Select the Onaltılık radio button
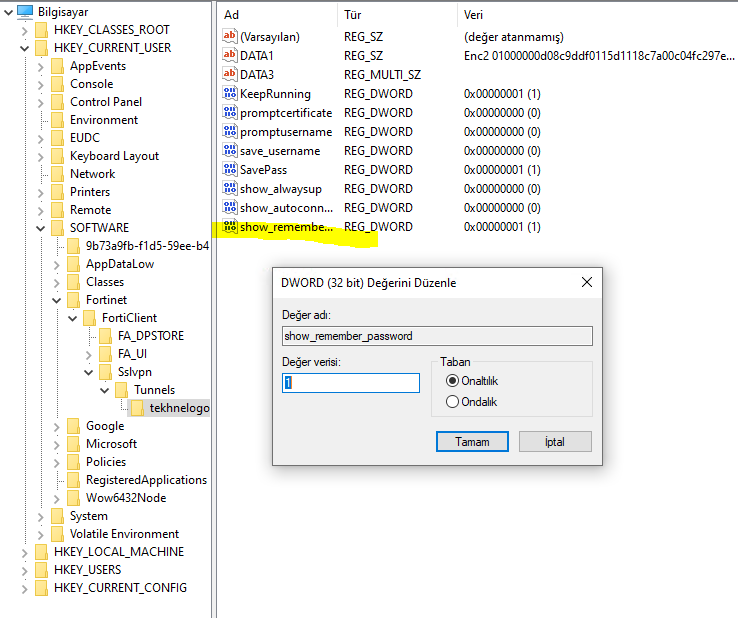Image resolution: width=738 pixels, height=618 pixels. [453, 381]
